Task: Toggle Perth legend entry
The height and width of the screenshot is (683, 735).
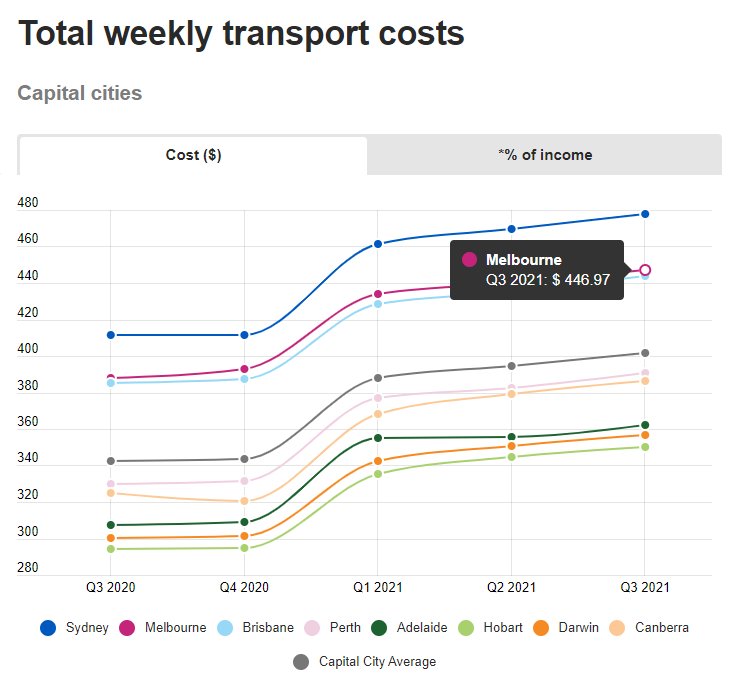Action: tap(332, 628)
